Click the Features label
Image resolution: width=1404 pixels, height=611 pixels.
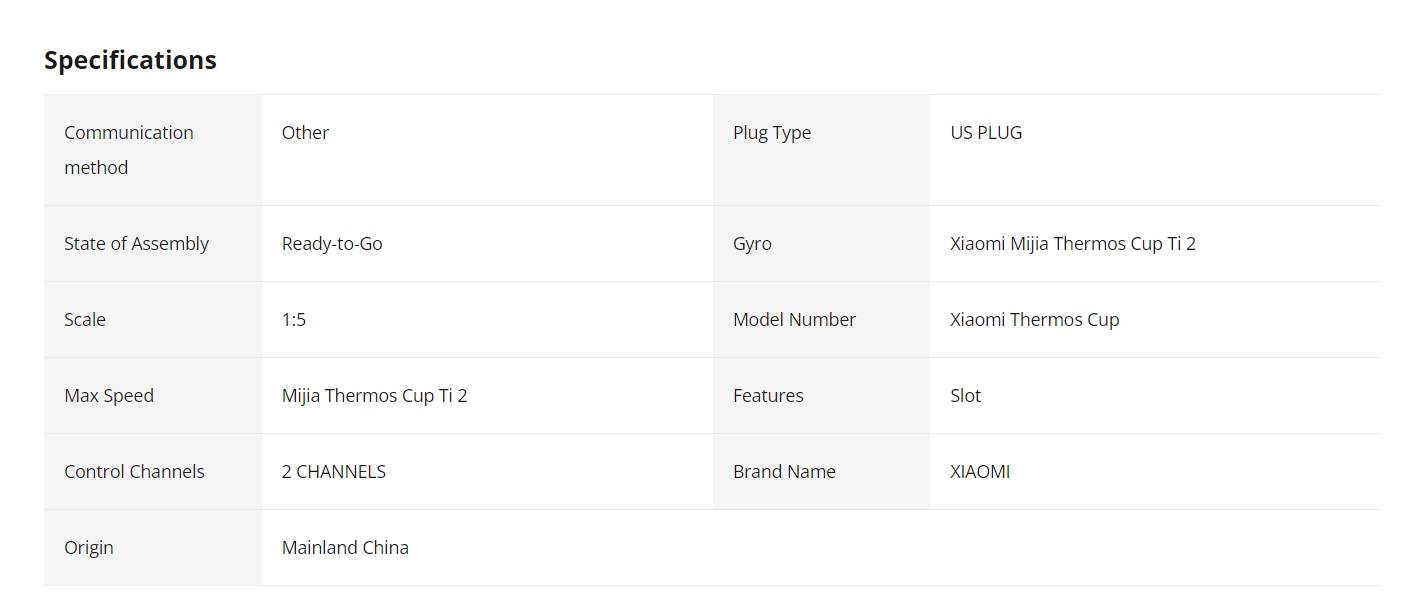click(768, 396)
